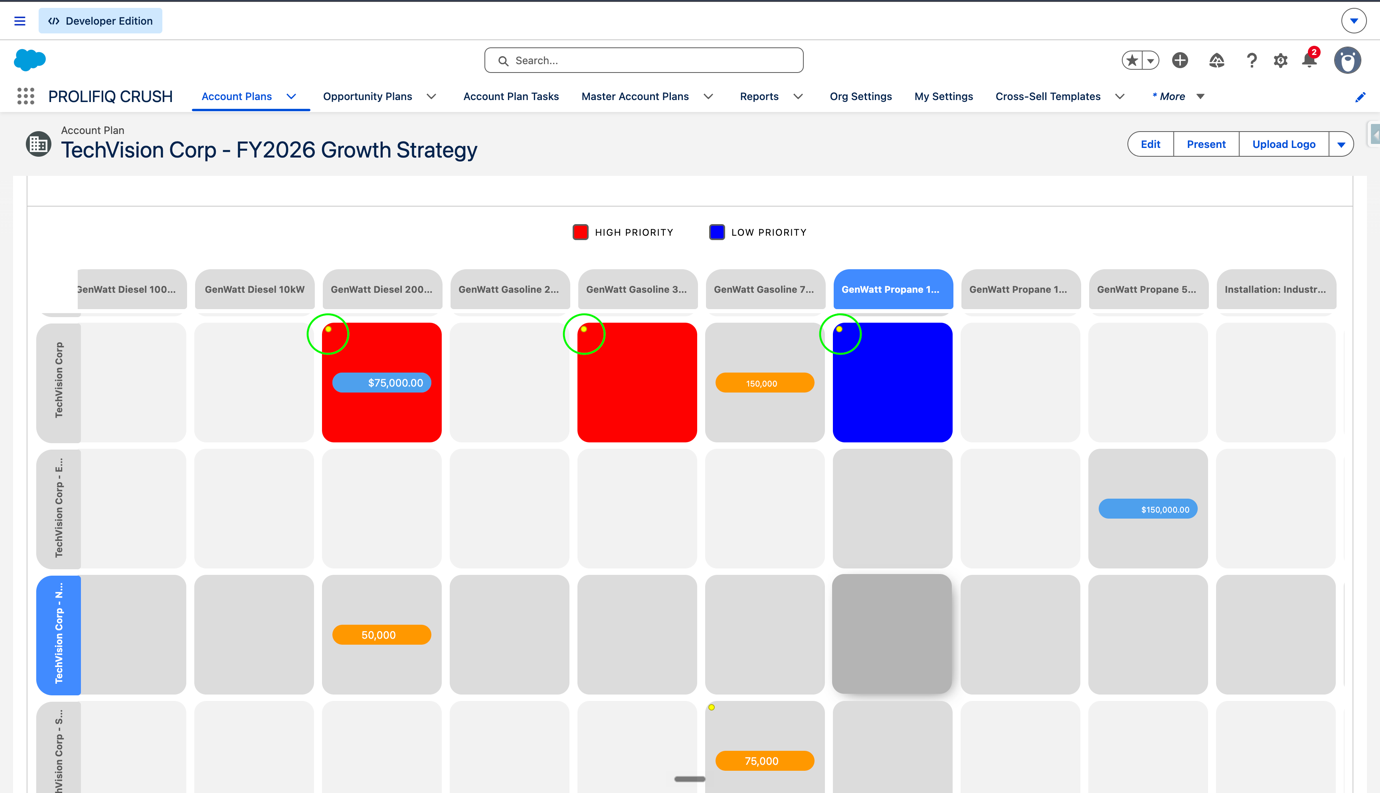
Task: Click the Salesforce cloud logo
Action: pyautogui.click(x=30, y=60)
